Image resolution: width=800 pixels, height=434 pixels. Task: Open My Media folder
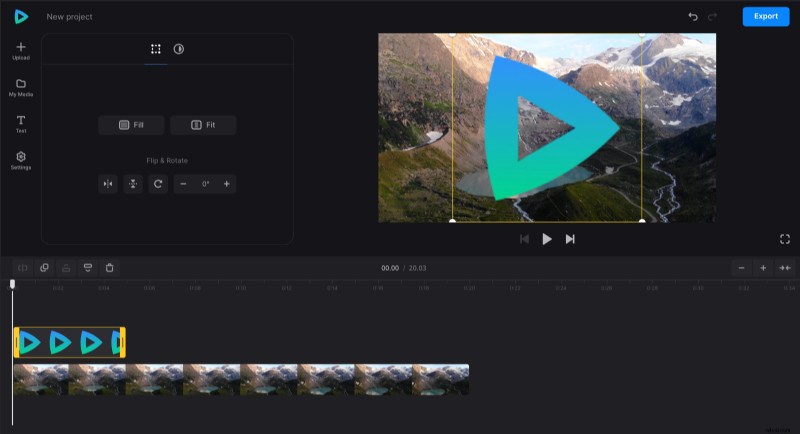coord(21,88)
